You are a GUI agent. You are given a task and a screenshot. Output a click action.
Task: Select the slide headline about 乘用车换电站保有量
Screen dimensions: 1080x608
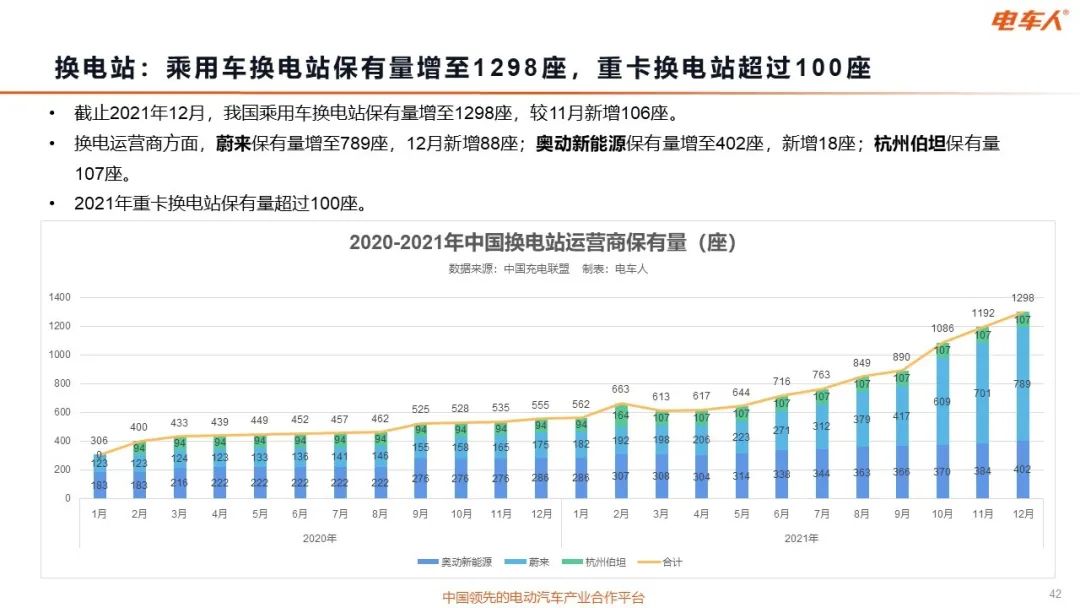click(x=463, y=68)
